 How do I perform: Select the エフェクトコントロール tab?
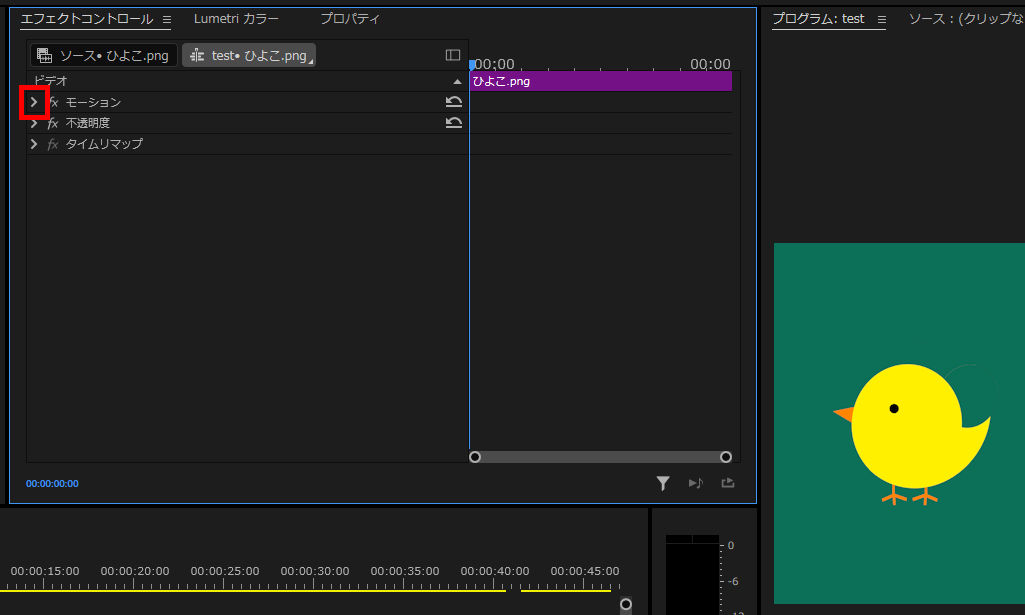coord(86,19)
